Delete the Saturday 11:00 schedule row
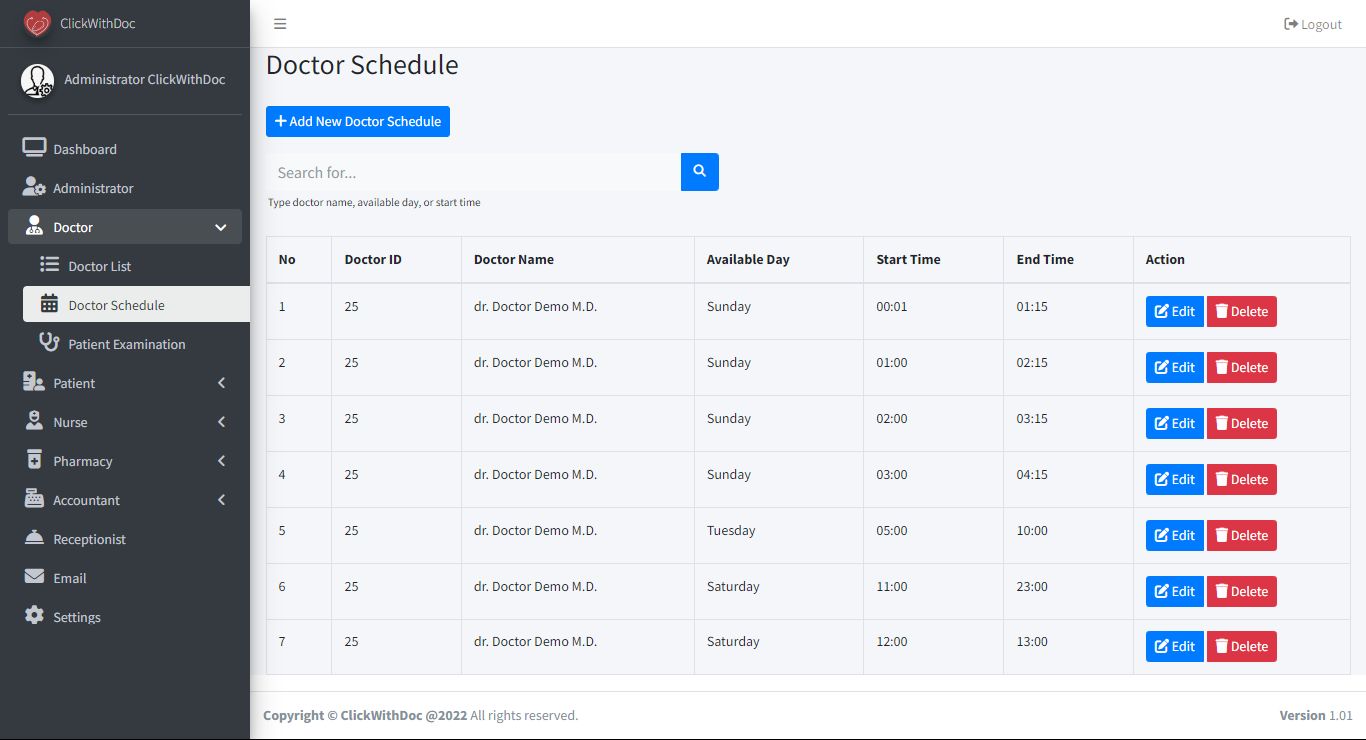The image size is (1366, 740). click(1241, 591)
